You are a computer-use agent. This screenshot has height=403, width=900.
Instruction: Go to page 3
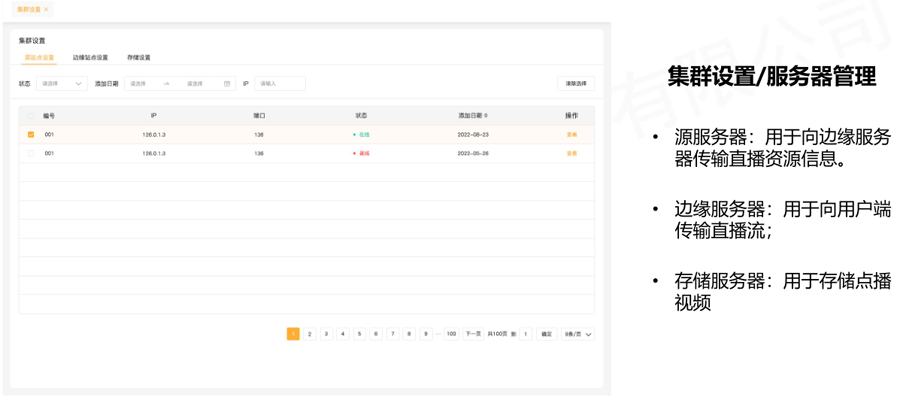click(x=327, y=334)
